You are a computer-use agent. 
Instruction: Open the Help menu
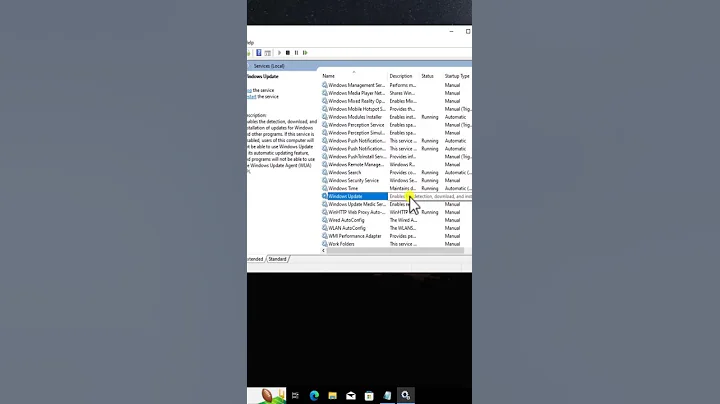[x=250, y=43]
